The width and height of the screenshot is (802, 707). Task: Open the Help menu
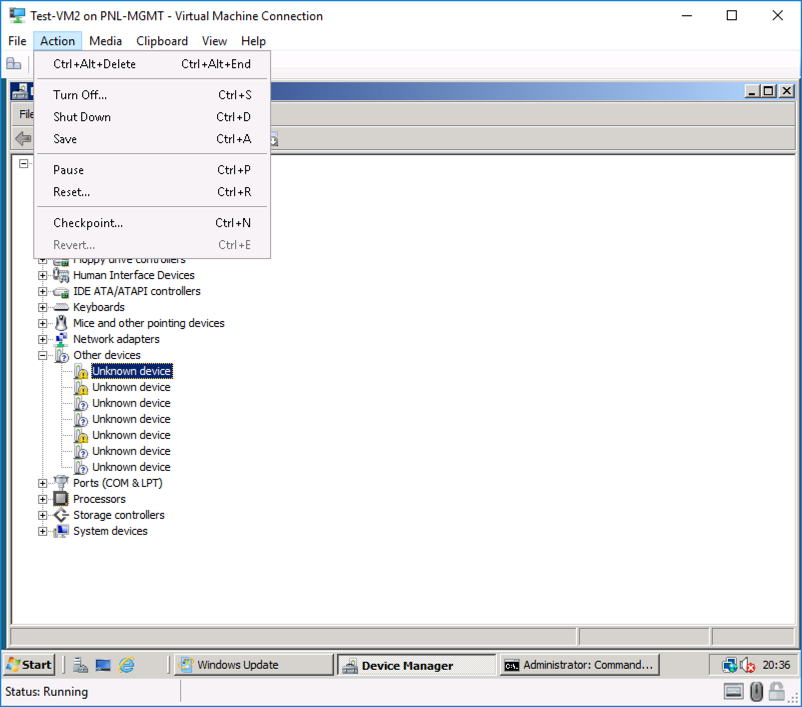[253, 41]
